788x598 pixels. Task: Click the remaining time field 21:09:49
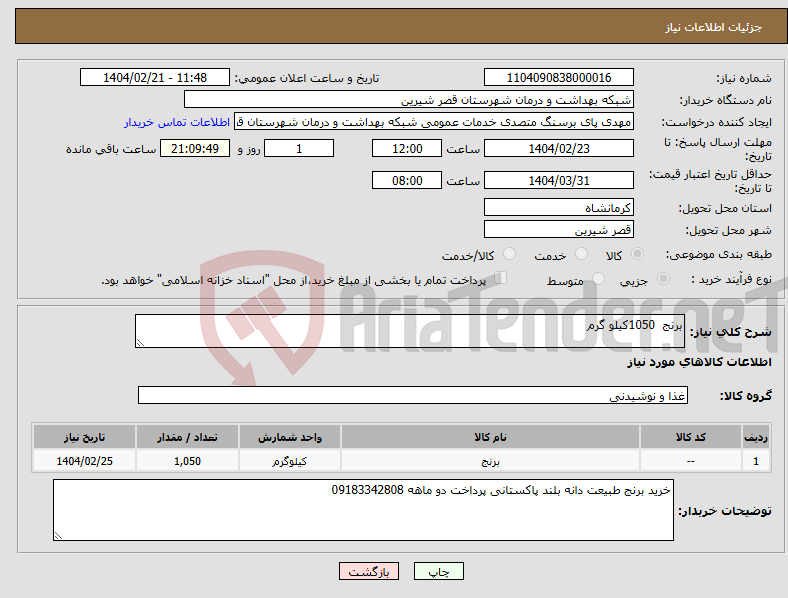point(195,148)
